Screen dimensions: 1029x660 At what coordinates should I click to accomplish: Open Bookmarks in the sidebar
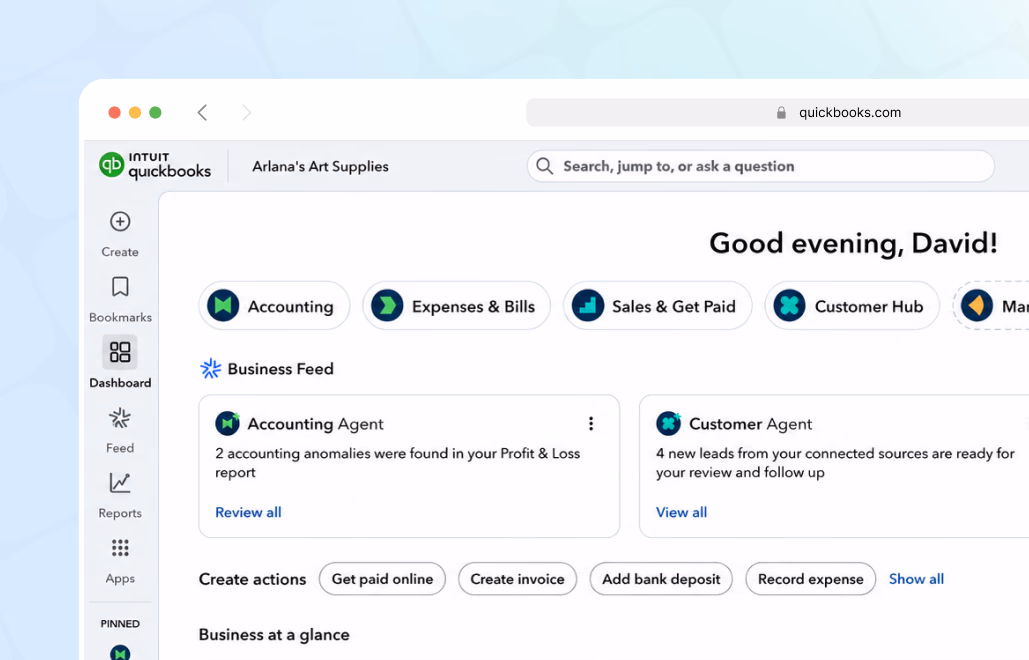(120, 299)
